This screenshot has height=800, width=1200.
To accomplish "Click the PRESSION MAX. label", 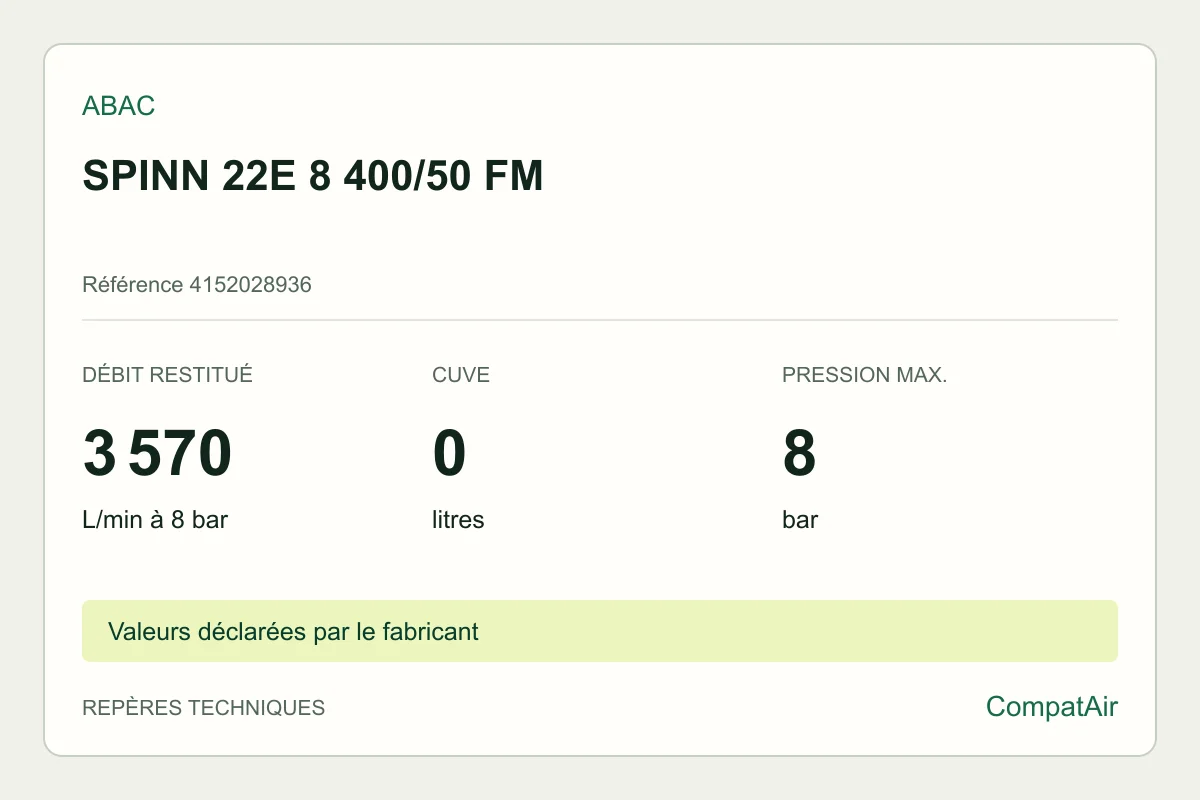I will pyautogui.click(x=864, y=375).
